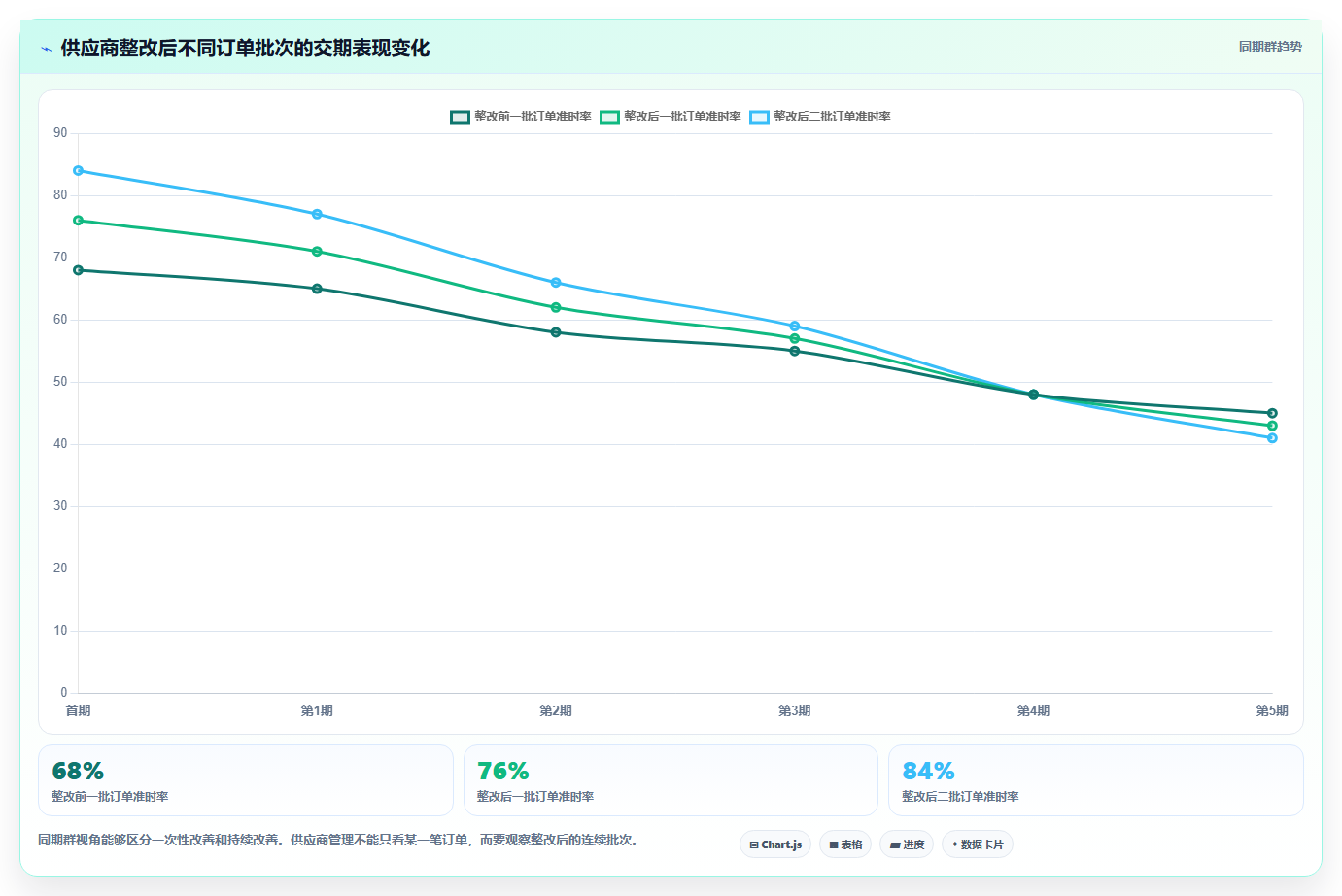Screen dimensions: 1342x896
Task: Click the light-blue data point at 第5期 (41)
Action: tap(1272, 438)
